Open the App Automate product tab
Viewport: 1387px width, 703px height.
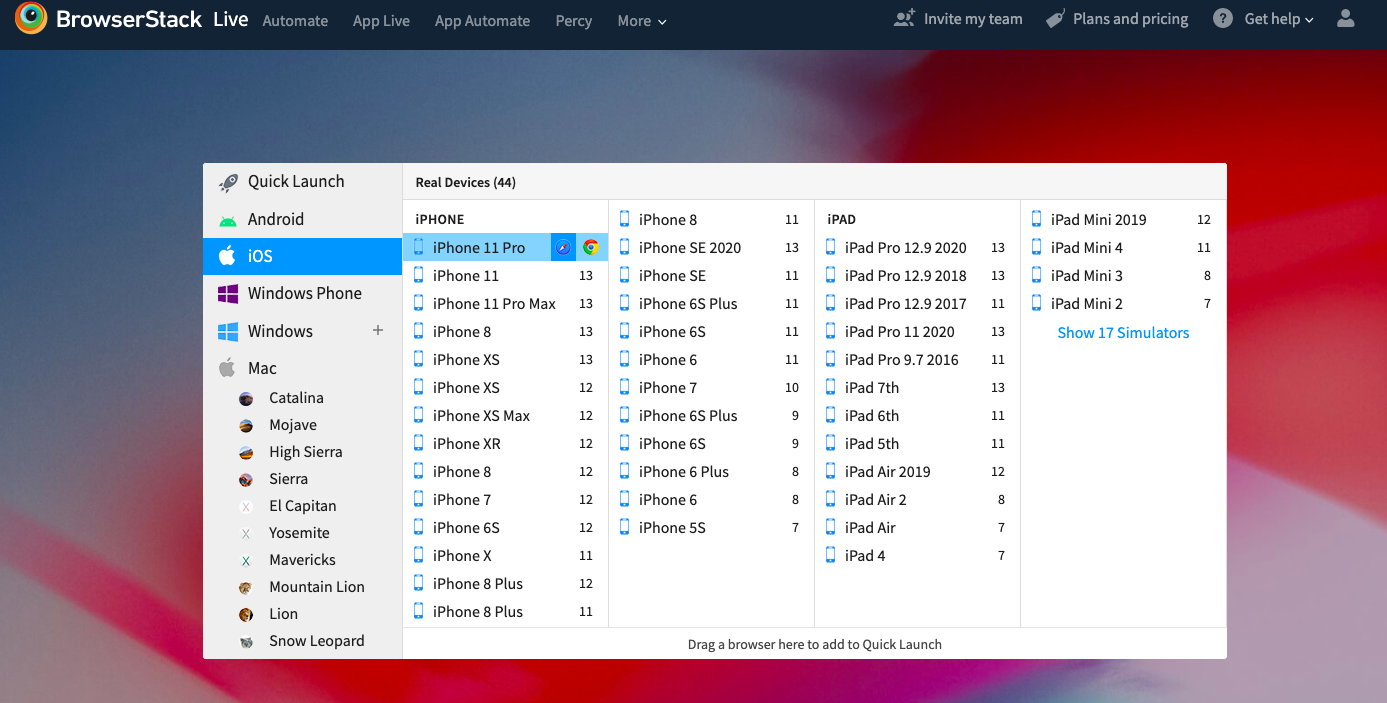tap(483, 20)
